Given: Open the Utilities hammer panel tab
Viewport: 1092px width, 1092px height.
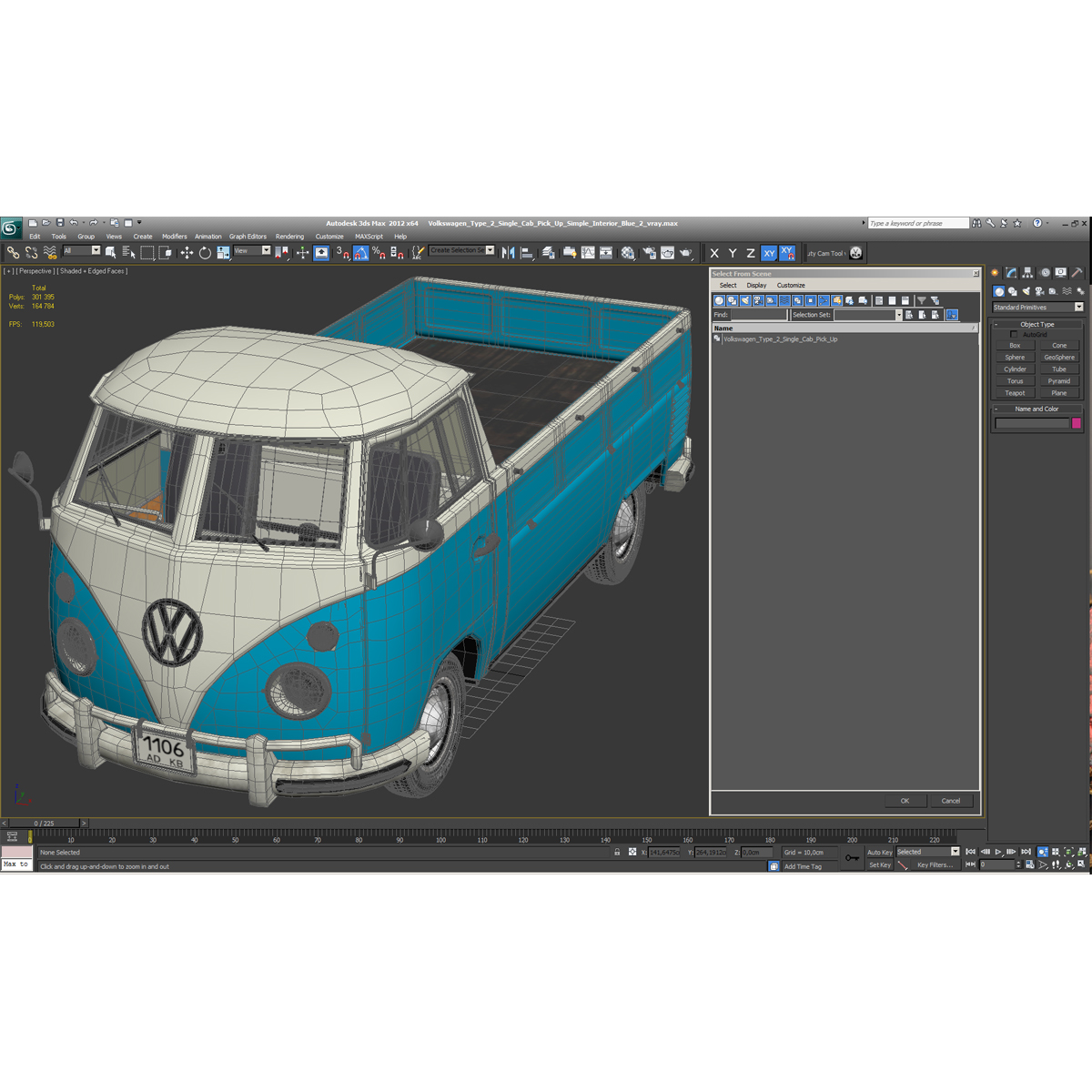Looking at the screenshot, I should click(1077, 272).
